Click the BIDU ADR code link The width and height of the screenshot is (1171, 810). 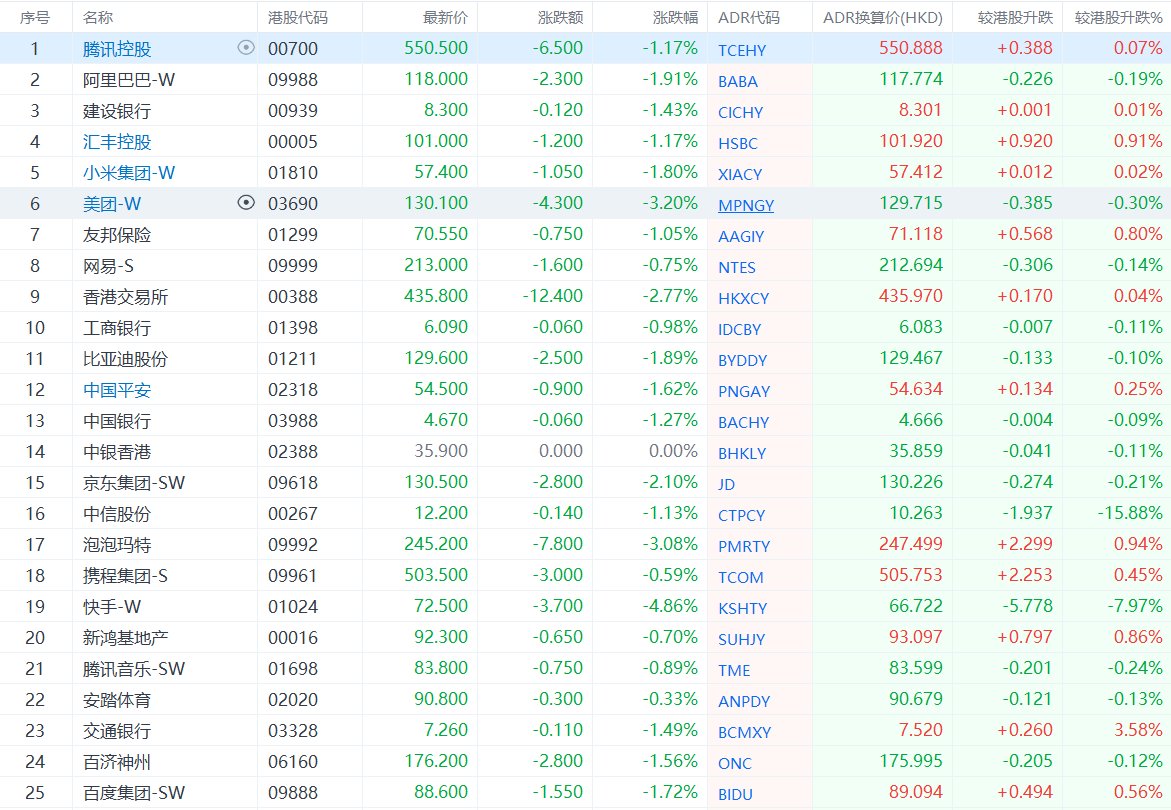point(735,794)
